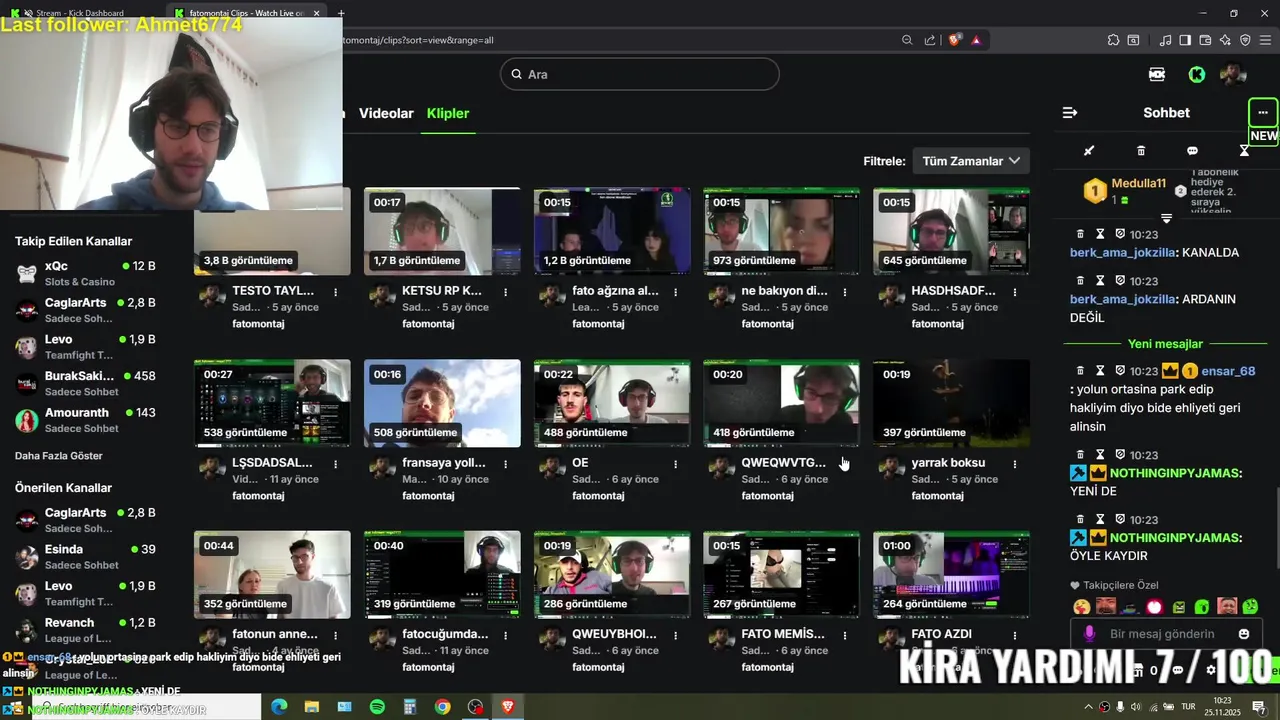Select the sword moderator icon in chat toolbar
The width and height of the screenshot is (1280, 720).
click(x=1089, y=151)
